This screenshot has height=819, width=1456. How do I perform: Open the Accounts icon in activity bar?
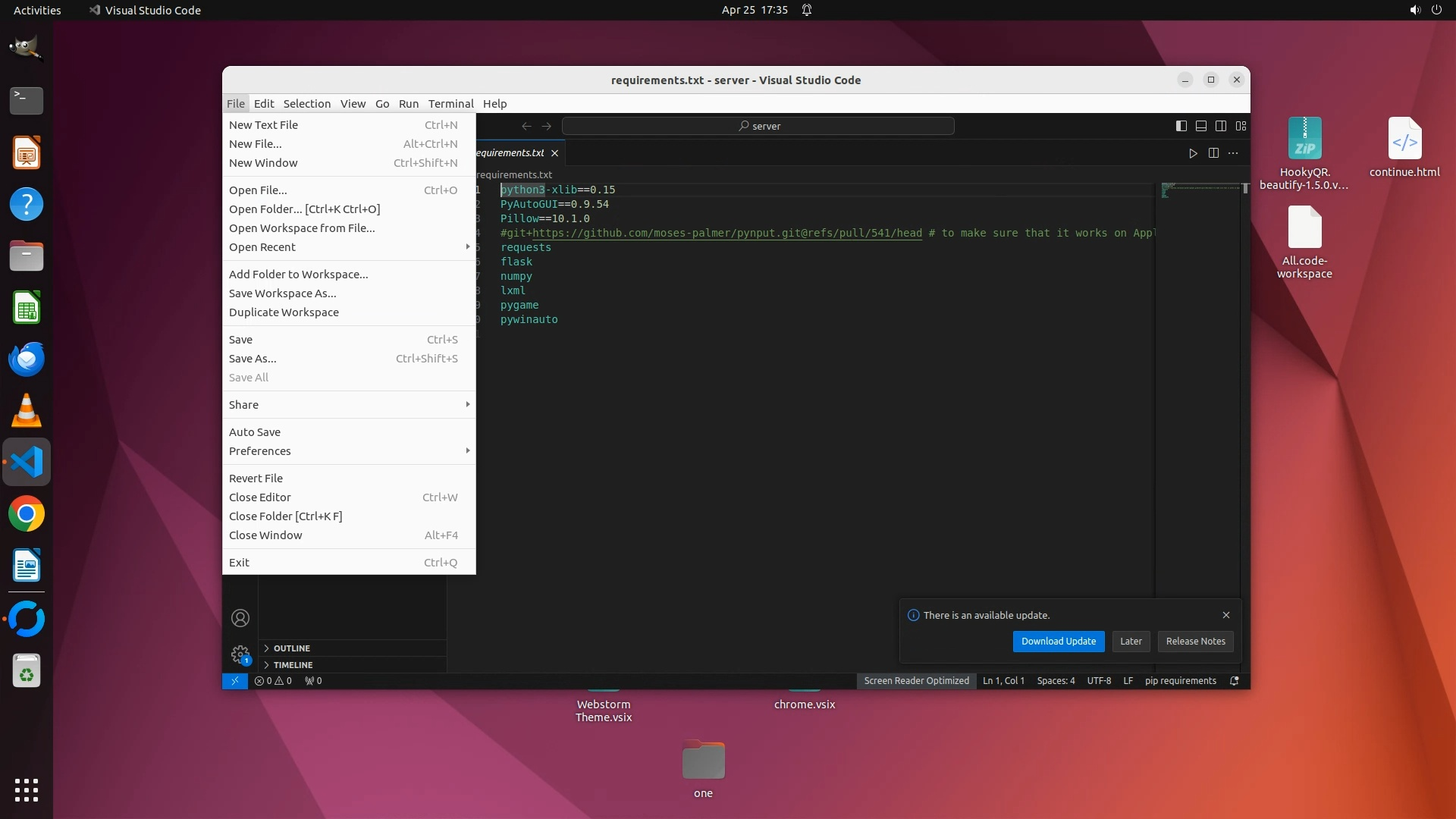(240, 618)
